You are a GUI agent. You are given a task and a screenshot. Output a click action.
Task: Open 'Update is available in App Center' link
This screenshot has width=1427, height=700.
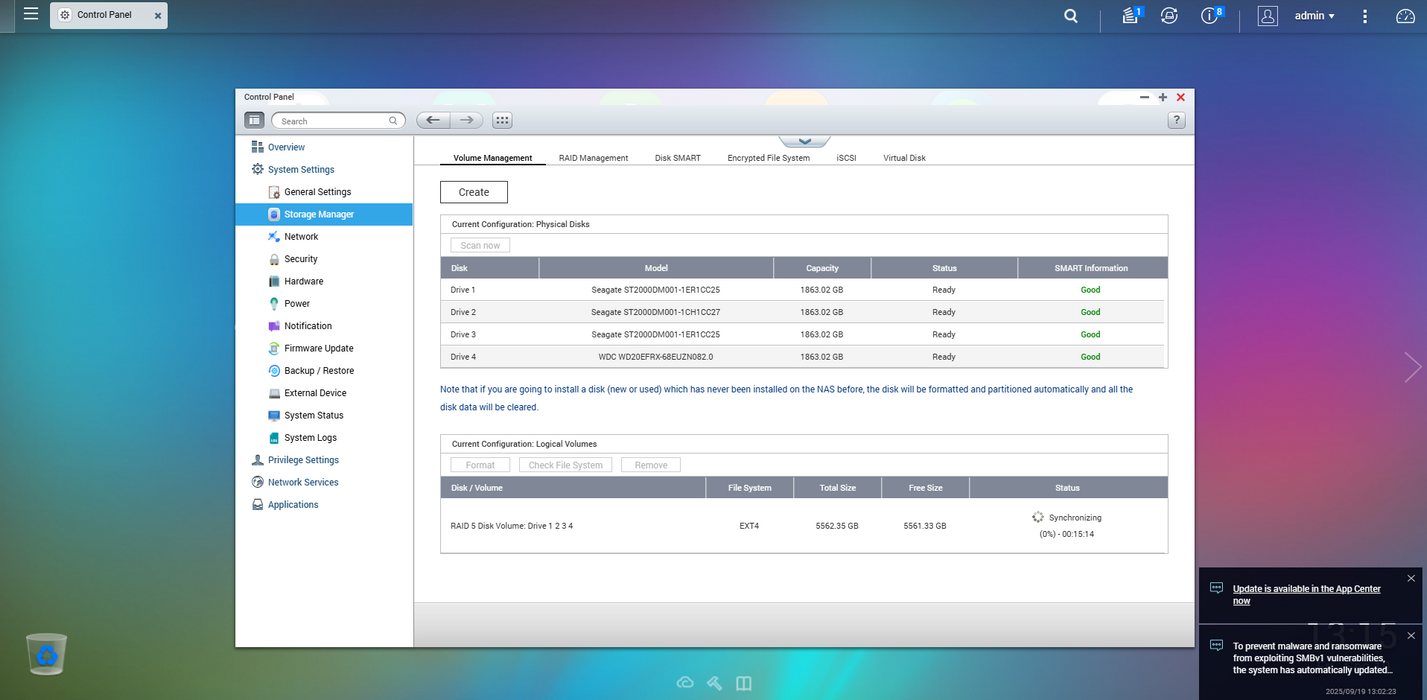pyautogui.click(x=1306, y=595)
